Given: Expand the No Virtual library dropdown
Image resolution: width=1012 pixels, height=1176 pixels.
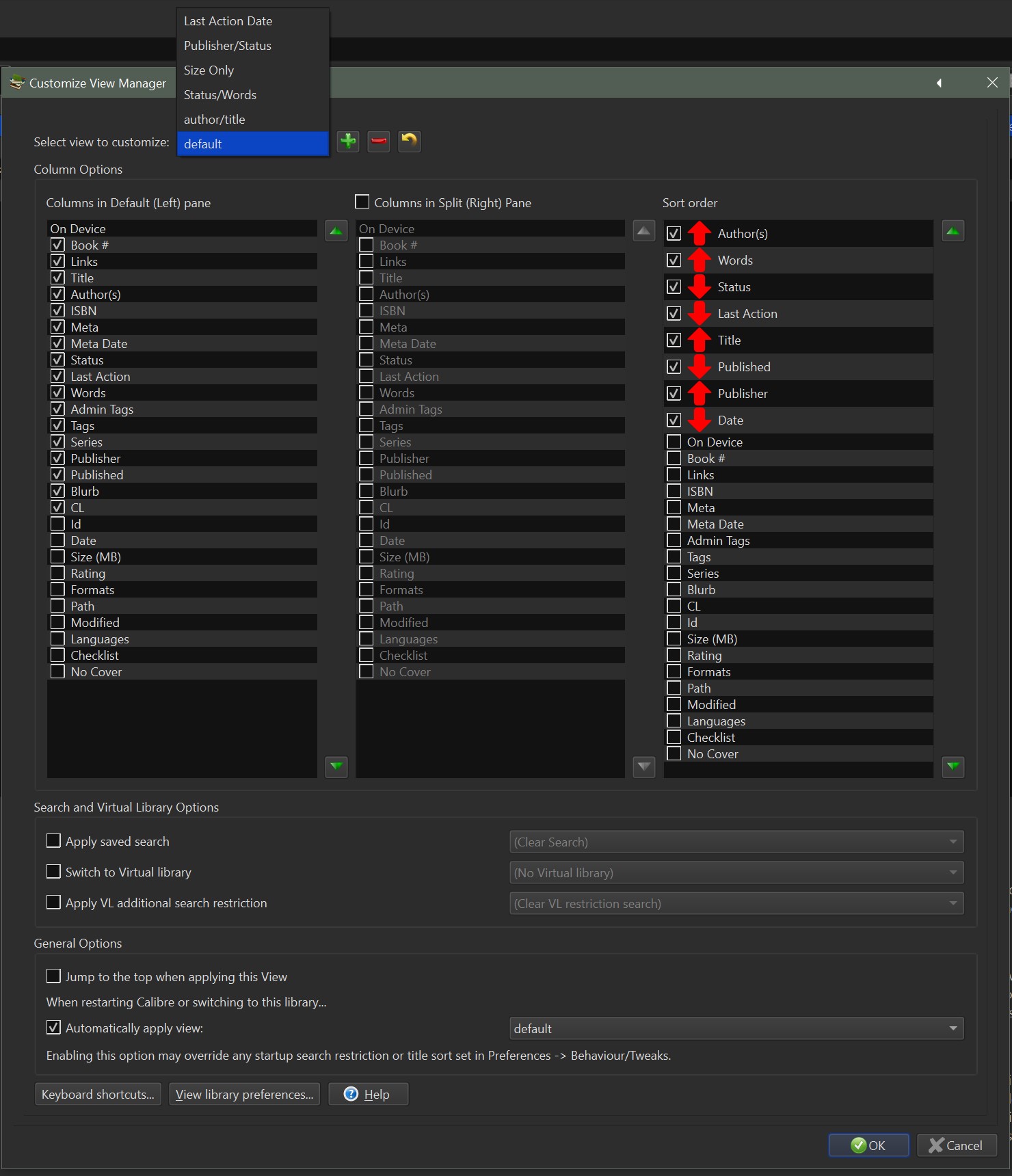Looking at the screenshot, I should (736, 872).
